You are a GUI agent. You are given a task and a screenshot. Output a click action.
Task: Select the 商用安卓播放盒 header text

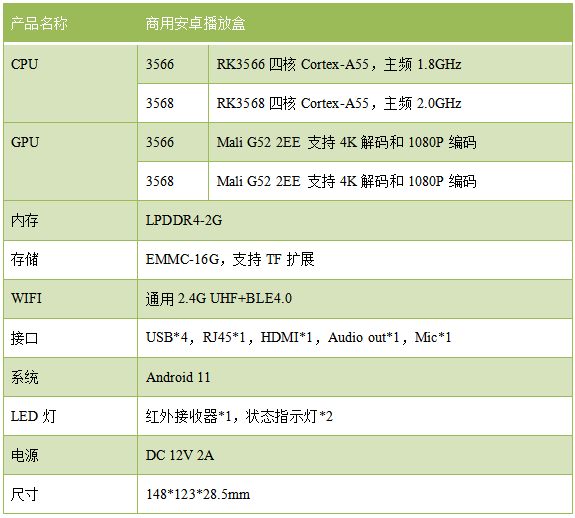click(x=195, y=23)
